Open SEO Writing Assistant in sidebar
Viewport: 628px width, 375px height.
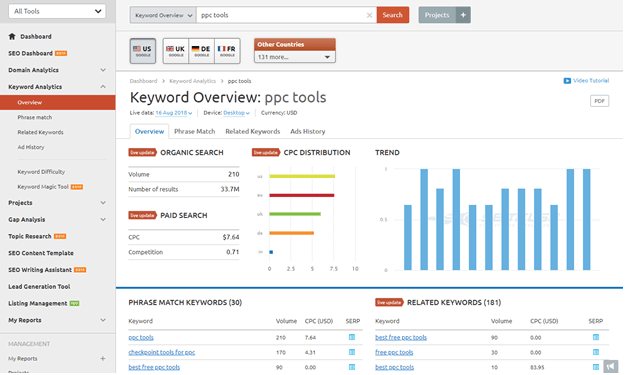(x=40, y=270)
